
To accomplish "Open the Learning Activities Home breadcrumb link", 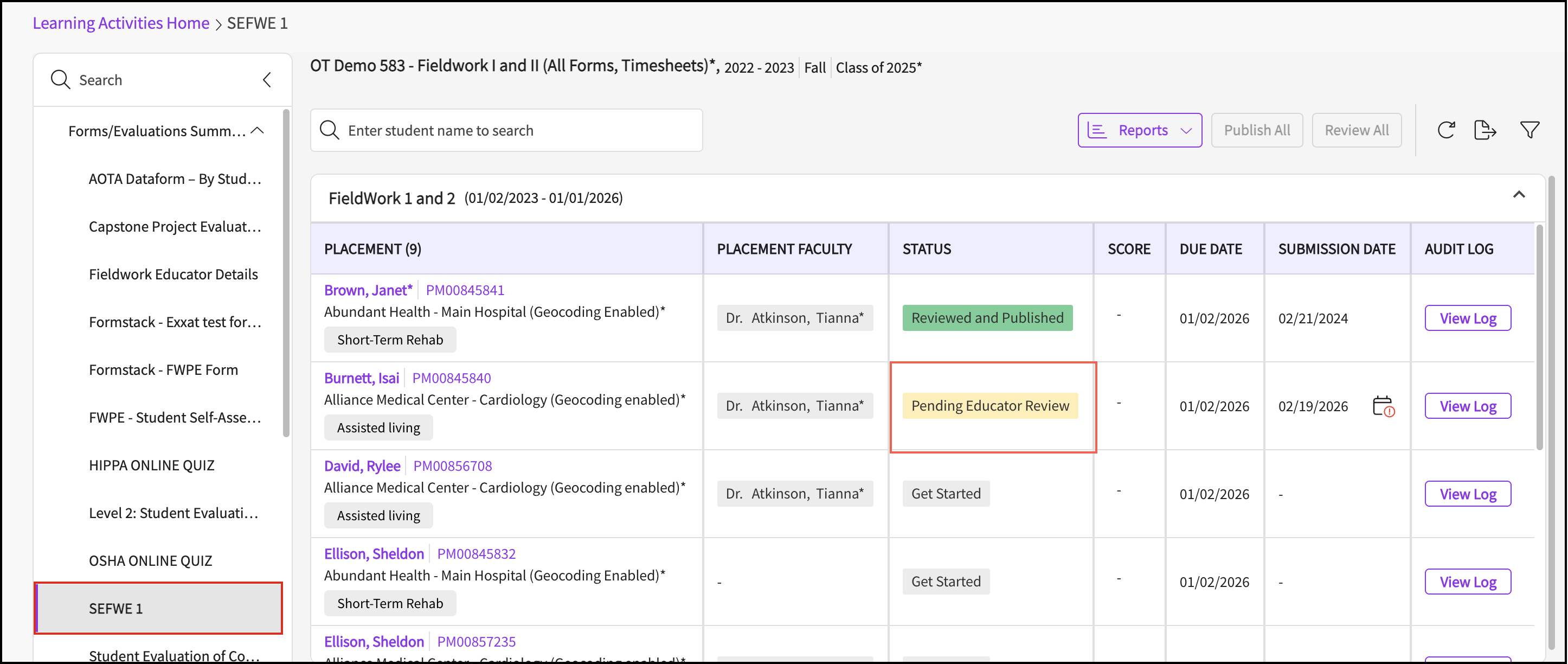I will pos(120,23).
